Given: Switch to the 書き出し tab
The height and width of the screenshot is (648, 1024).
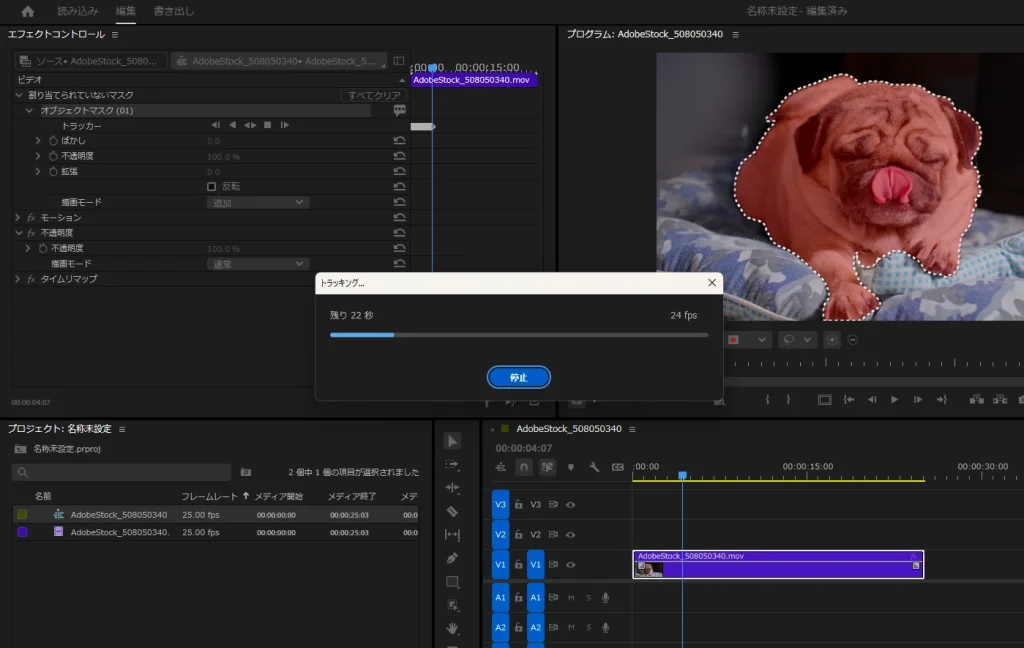Looking at the screenshot, I should coord(174,12).
